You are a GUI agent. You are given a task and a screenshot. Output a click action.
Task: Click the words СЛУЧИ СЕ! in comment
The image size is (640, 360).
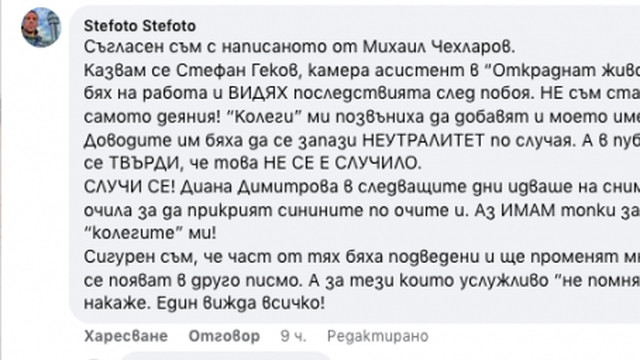pyautogui.click(x=129, y=187)
